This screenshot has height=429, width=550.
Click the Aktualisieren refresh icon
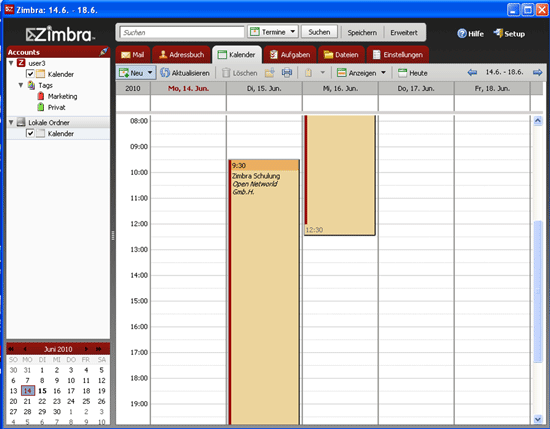[165, 73]
